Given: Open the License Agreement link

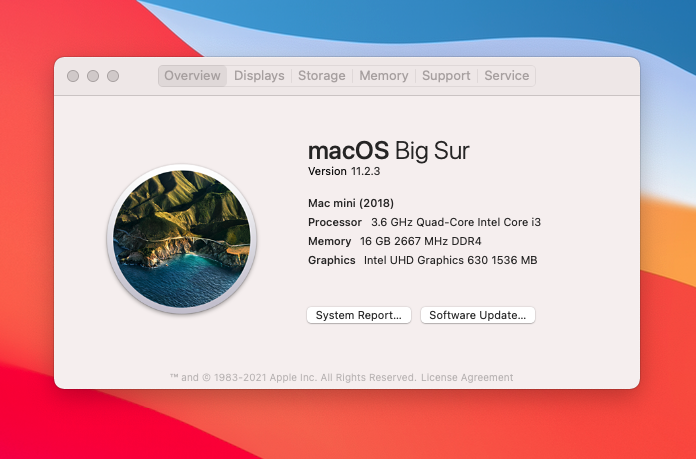Looking at the screenshot, I should (x=467, y=378).
